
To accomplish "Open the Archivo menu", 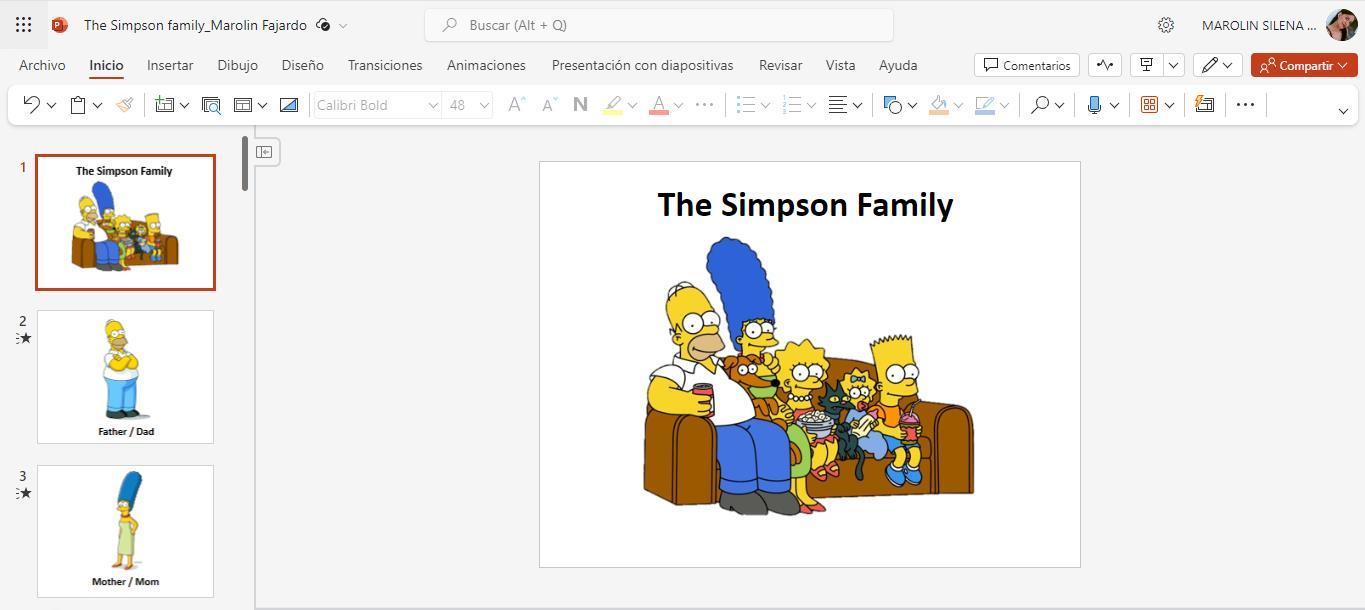I will tap(42, 65).
